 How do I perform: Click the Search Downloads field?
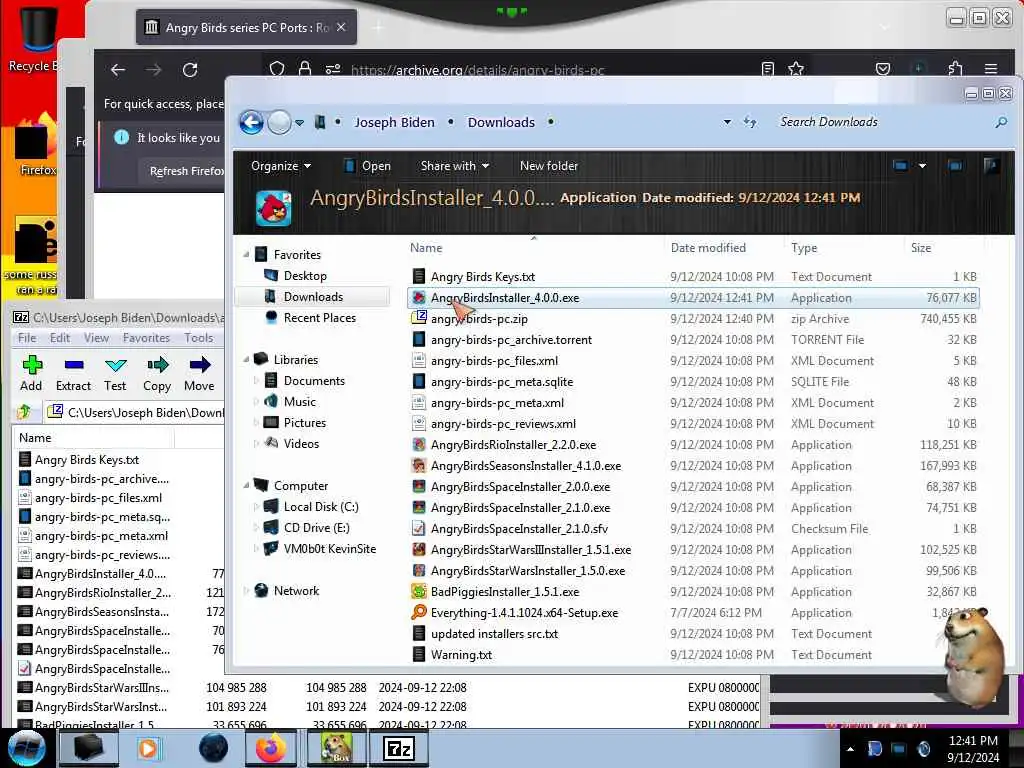(882, 122)
